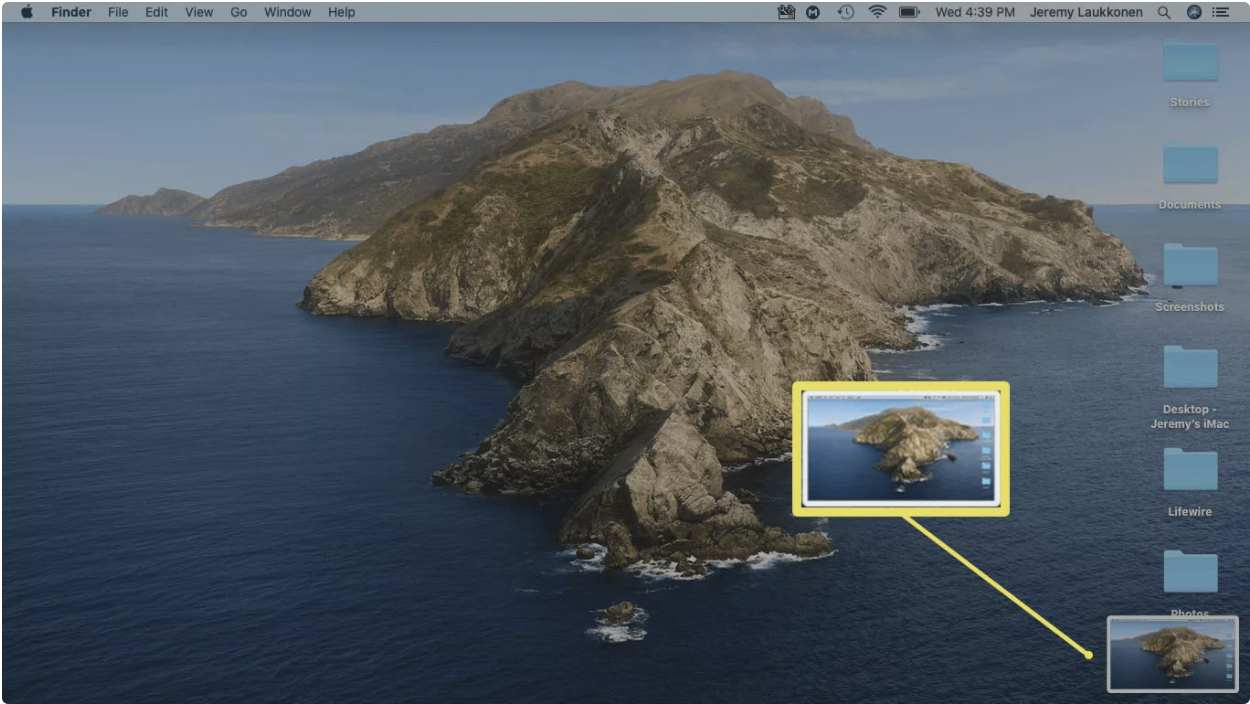Screen dimensions: 1250x704
Task: Open the View menu
Action: point(198,12)
